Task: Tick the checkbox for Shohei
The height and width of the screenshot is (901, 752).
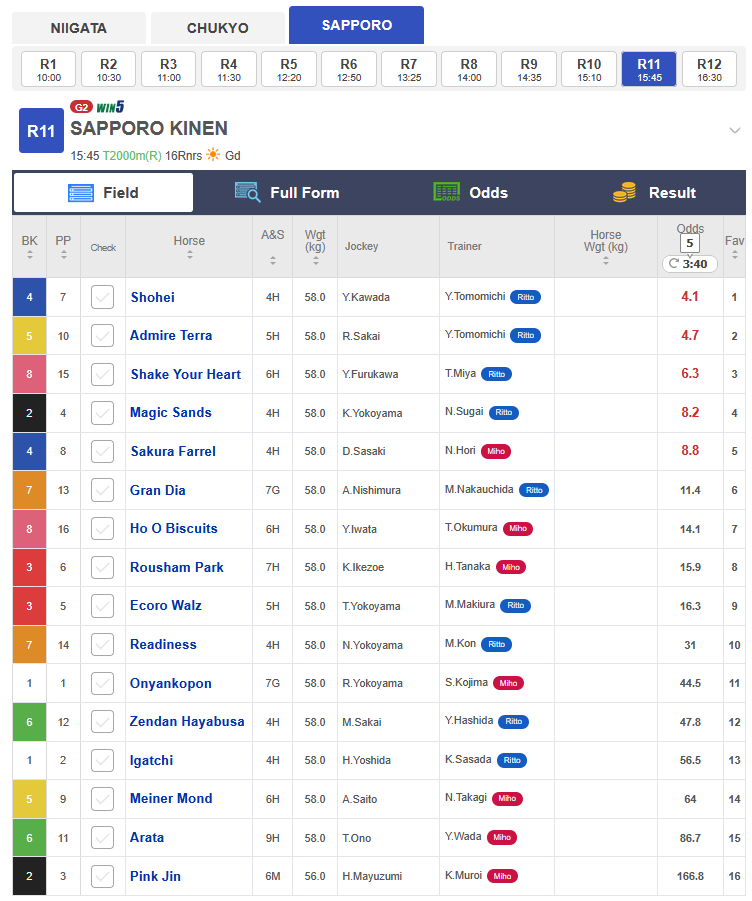Action: tap(102, 297)
